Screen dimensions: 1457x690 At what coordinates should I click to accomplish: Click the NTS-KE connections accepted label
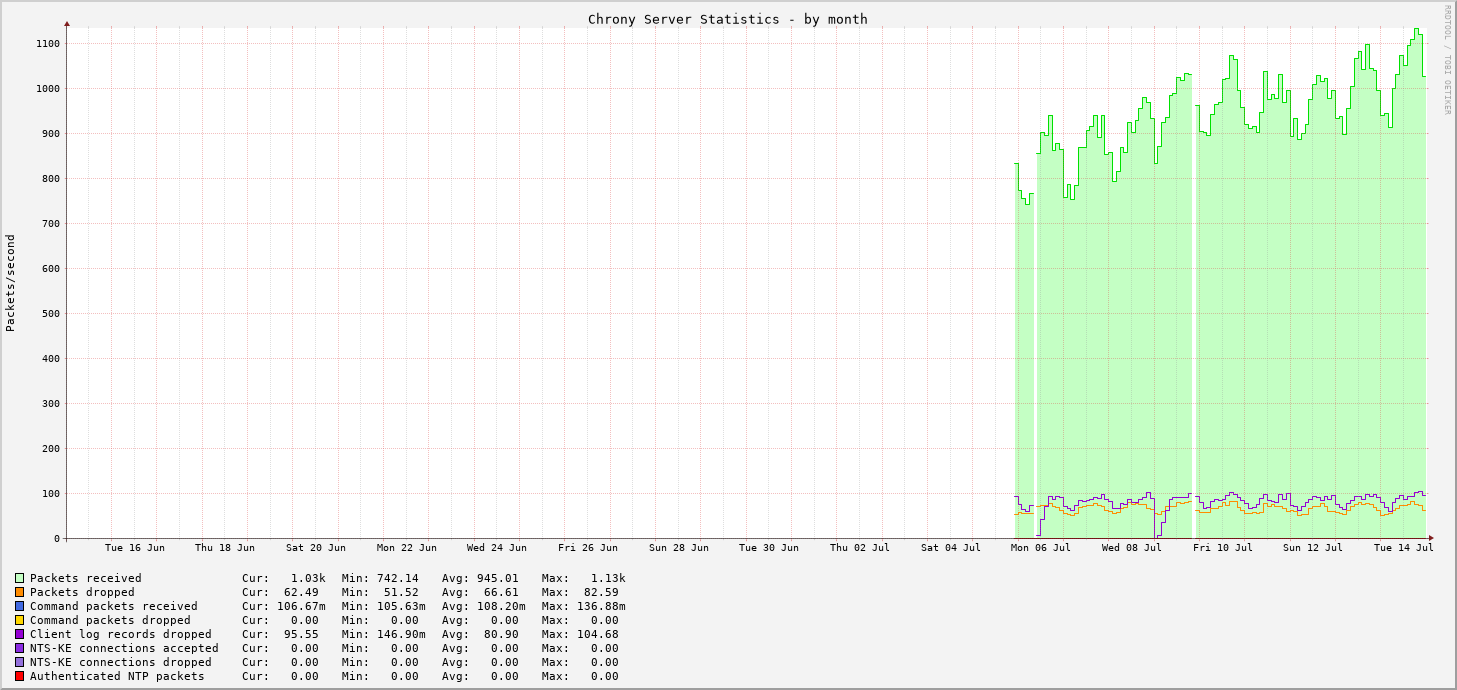(x=124, y=648)
